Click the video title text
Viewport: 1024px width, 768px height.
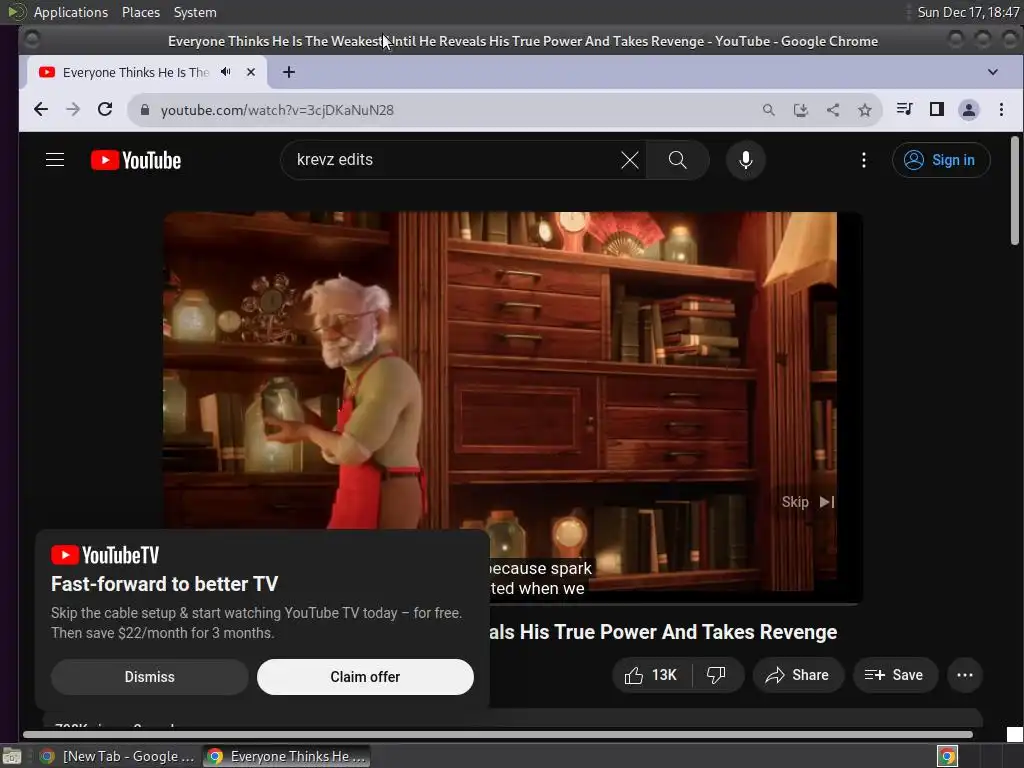663,632
